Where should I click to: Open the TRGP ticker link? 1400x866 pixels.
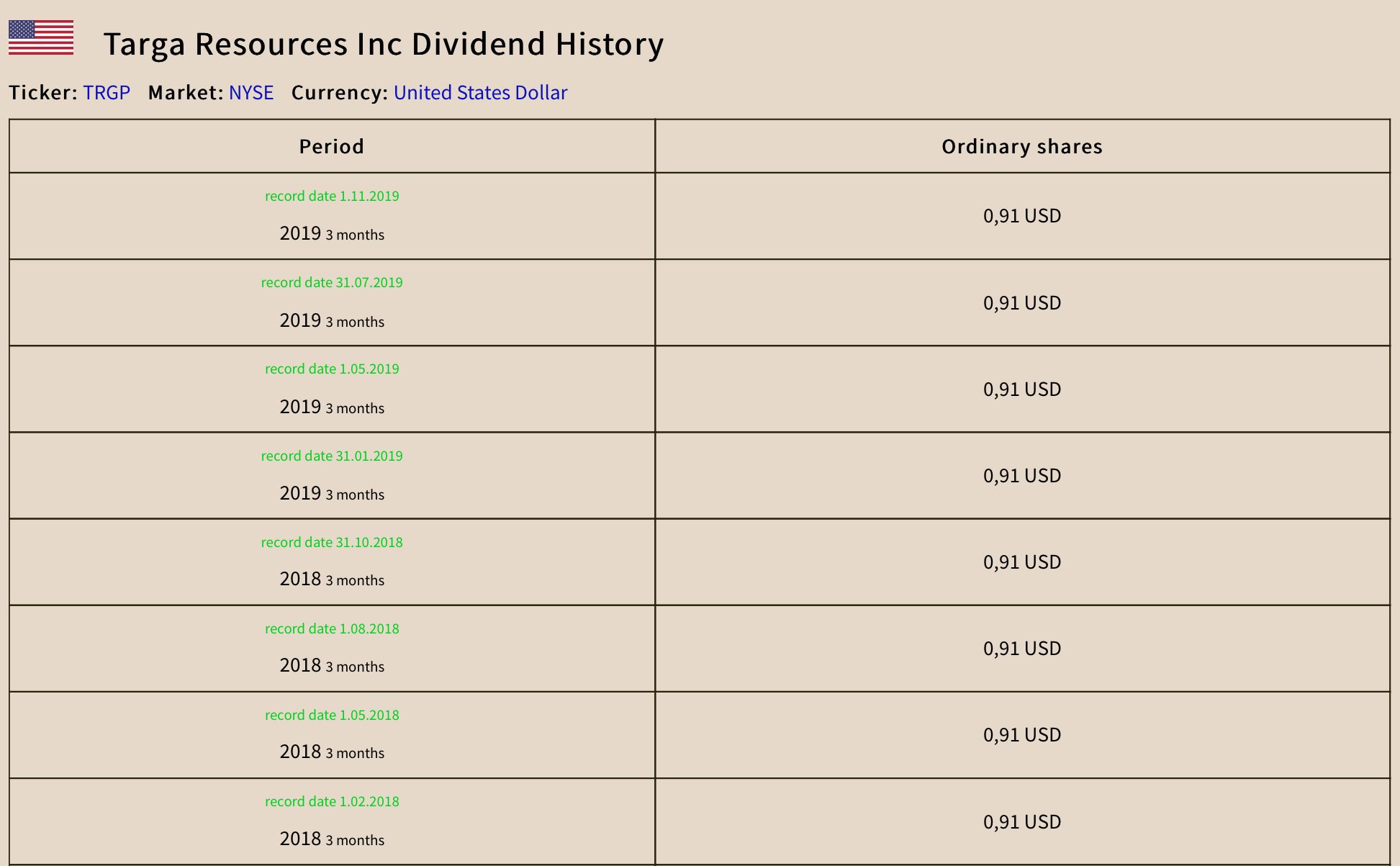point(107,93)
